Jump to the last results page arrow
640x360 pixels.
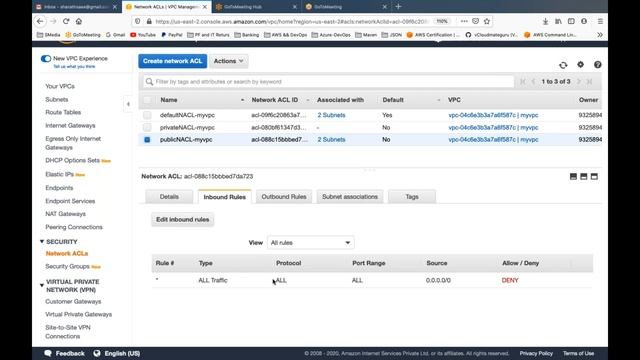(x=589, y=82)
